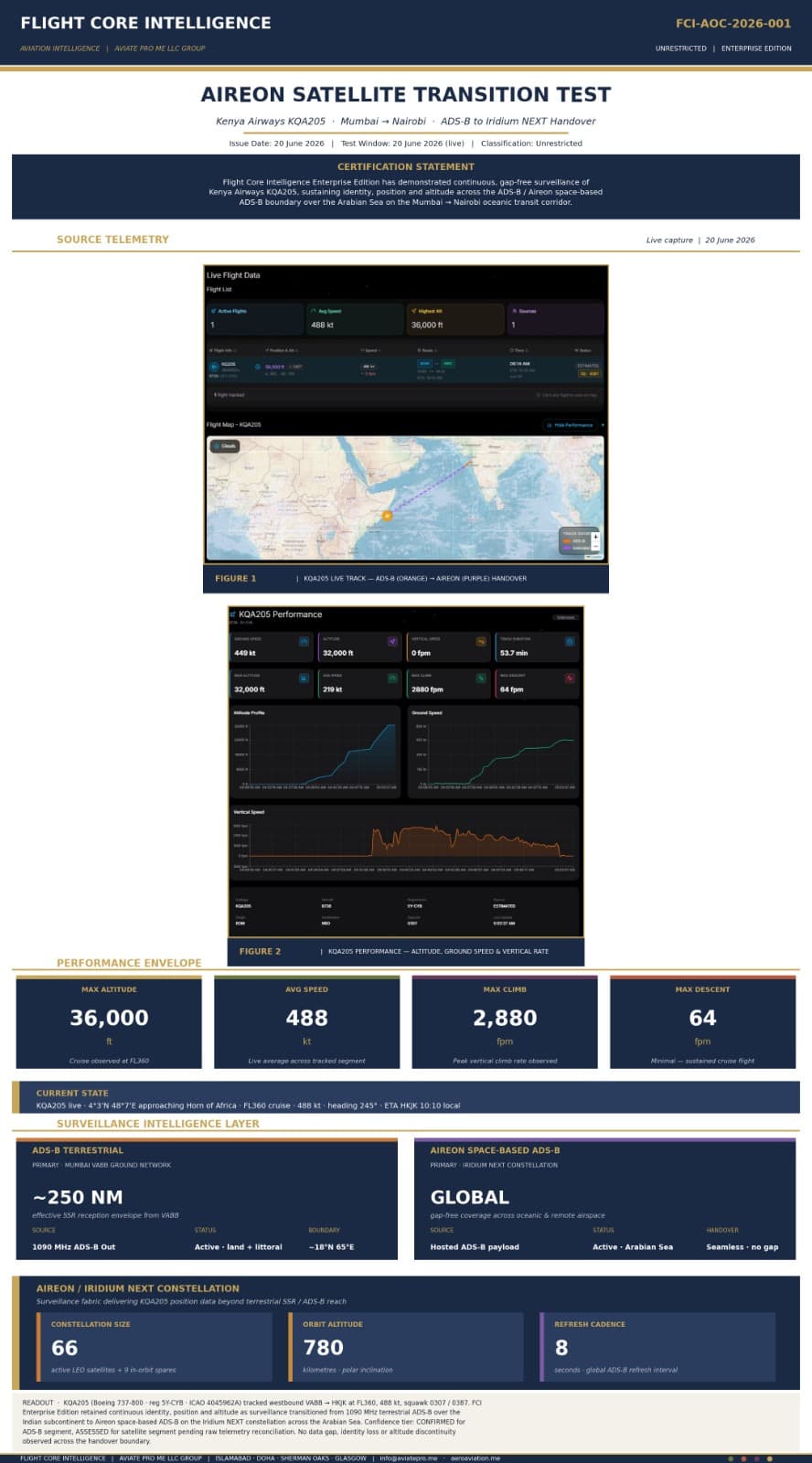
Task: Click the Avg Speed 219 kt card icon
Action: (x=392, y=678)
